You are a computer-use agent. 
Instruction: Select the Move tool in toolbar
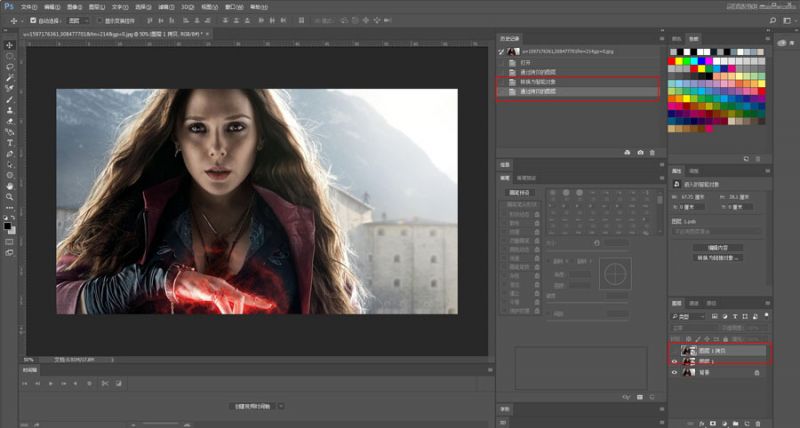click(x=10, y=45)
